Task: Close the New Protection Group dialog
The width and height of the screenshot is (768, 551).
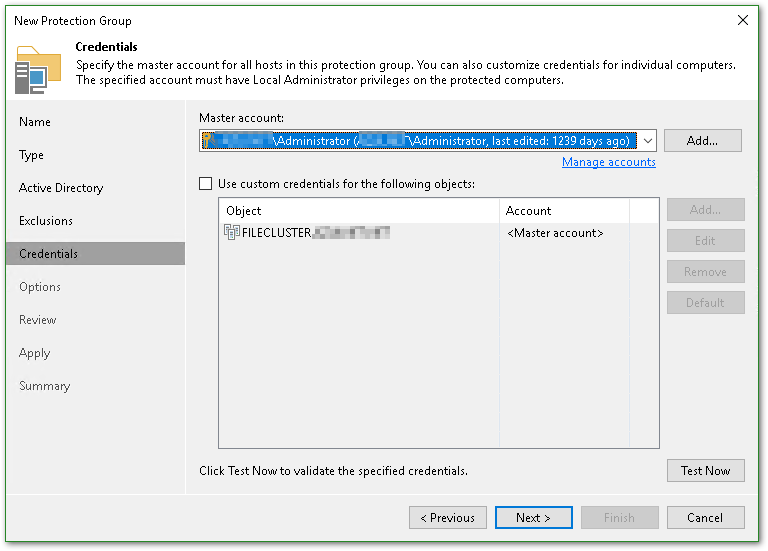Action: (x=742, y=20)
